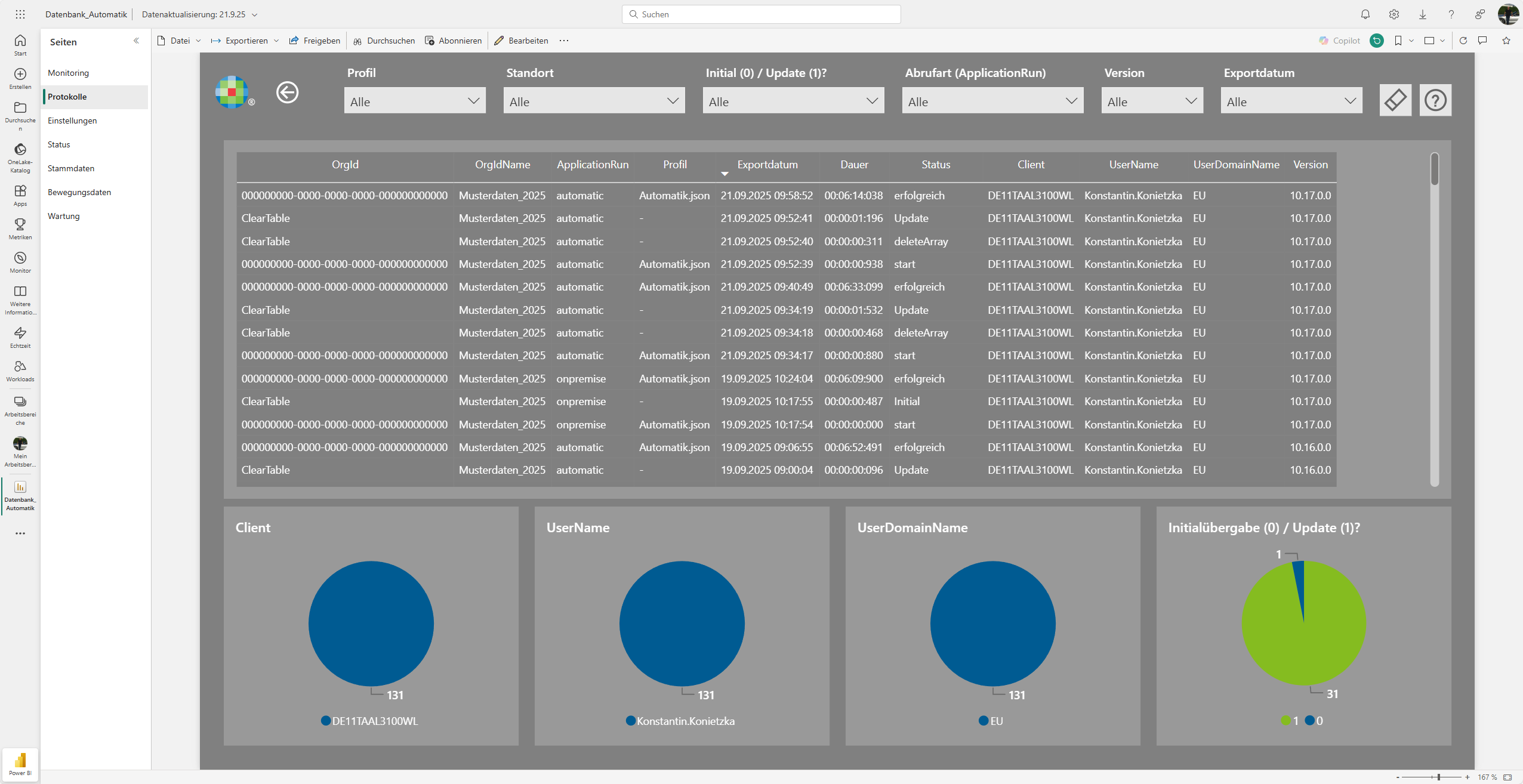
Task: Add report to favorites star
Action: [x=1506, y=41]
